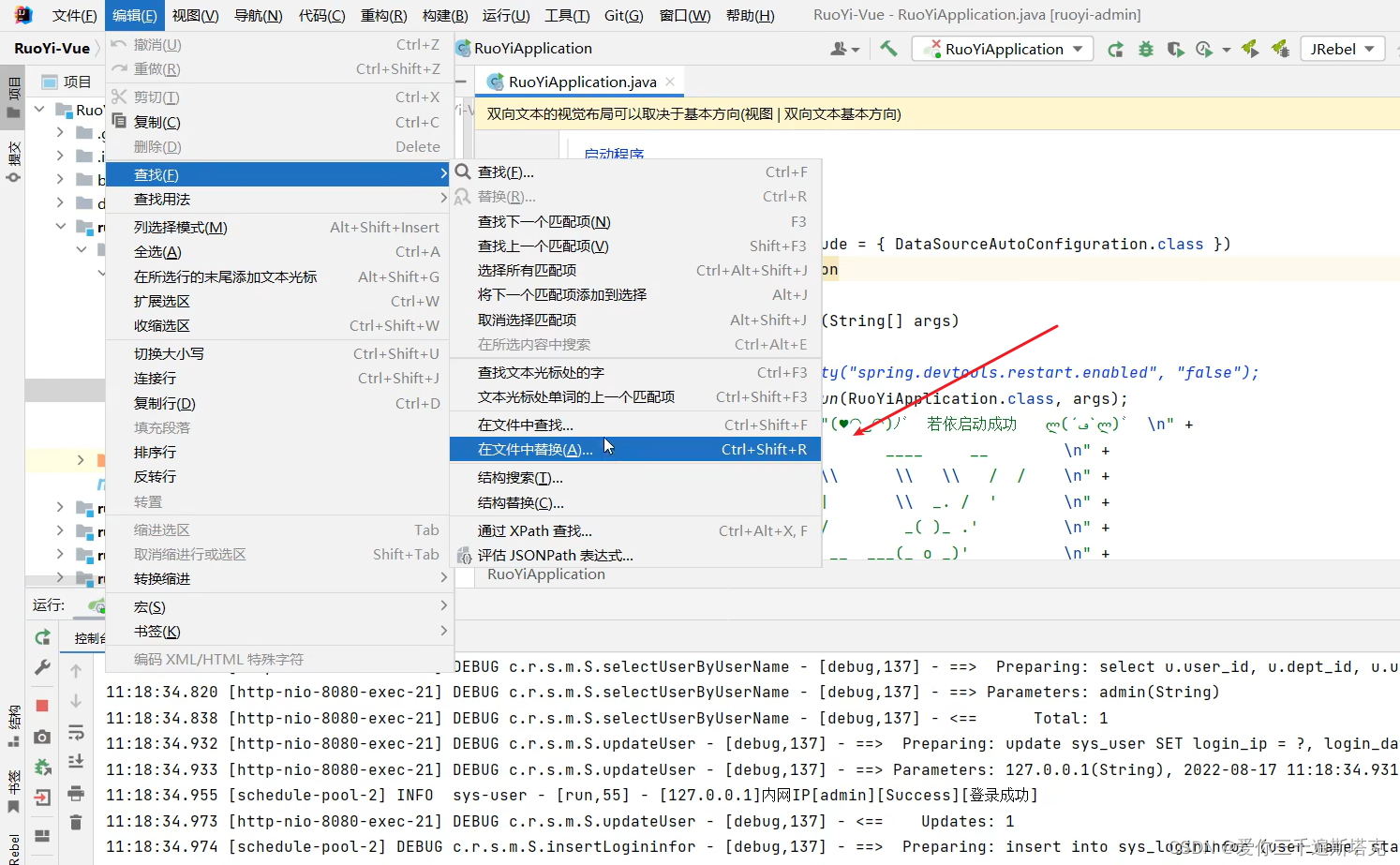Open the 结构 structure side tool window
1400x865 pixels.
click(13, 726)
